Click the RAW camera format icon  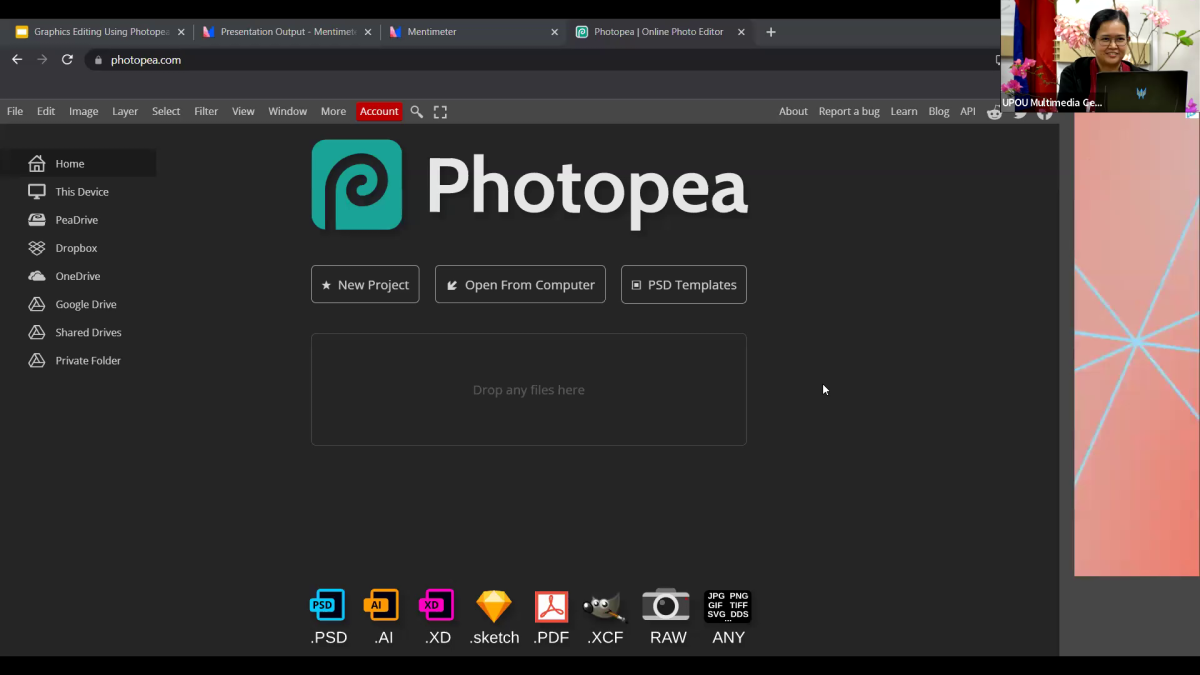tap(667, 606)
